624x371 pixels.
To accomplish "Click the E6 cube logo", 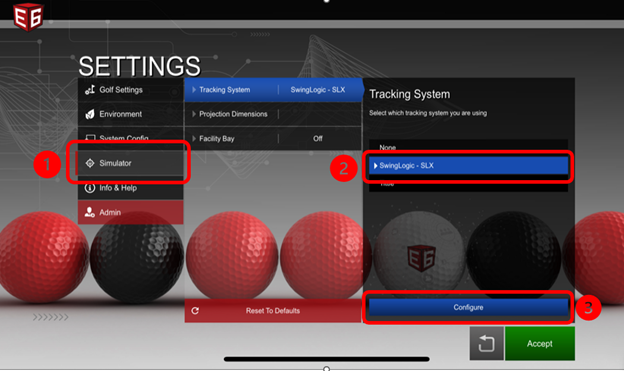I will point(28,16).
